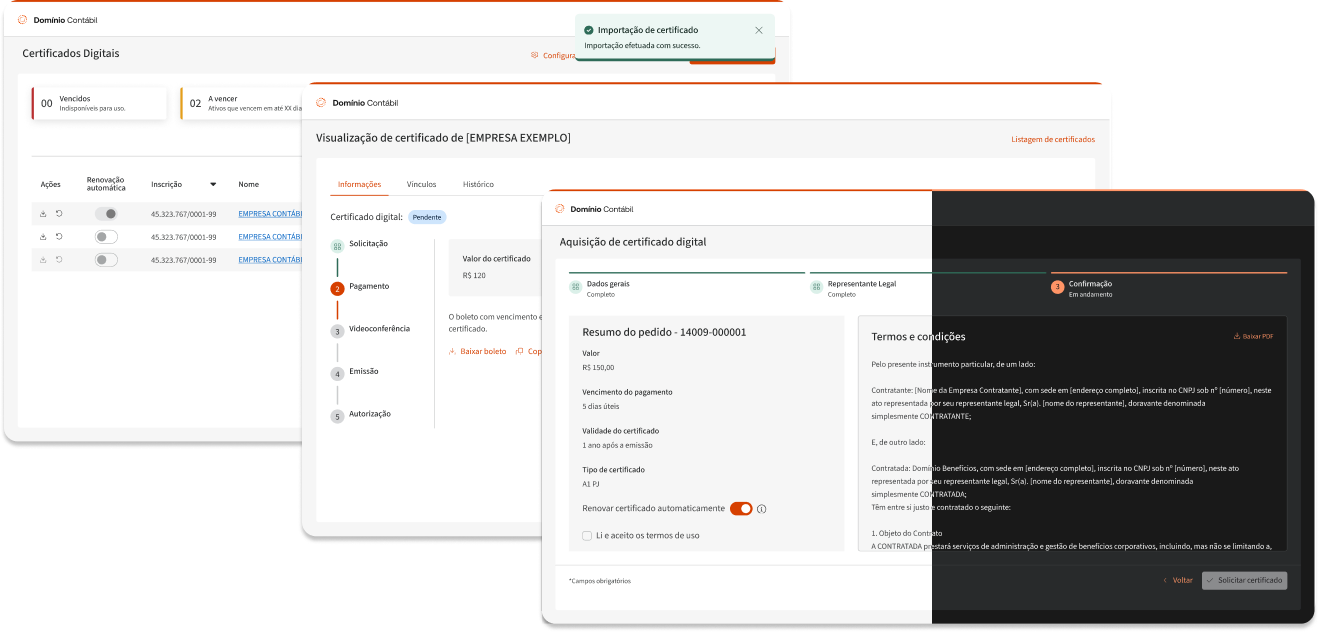The width and height of the screenshot is (1319, 632).
Task: Click green success check icon in notification
Action: (589, 30)
